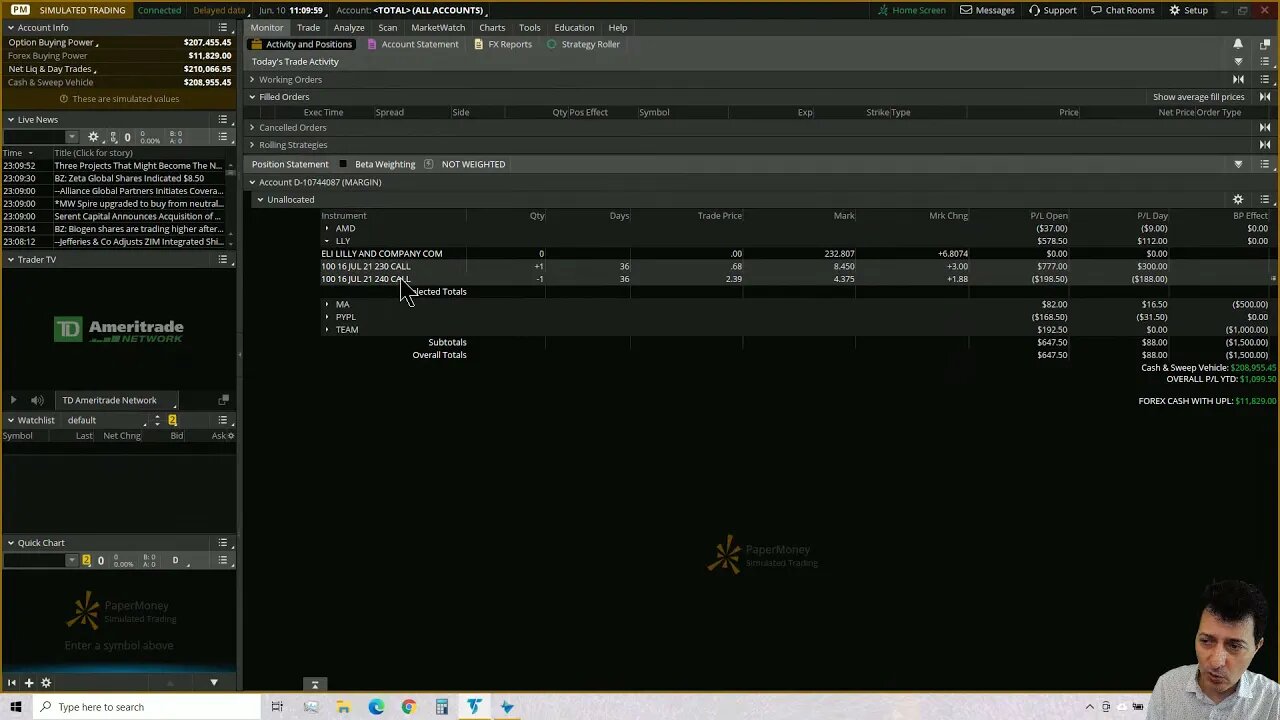Open Account Info panel list menu
The image size is (1280, 720).
(223, 28)
